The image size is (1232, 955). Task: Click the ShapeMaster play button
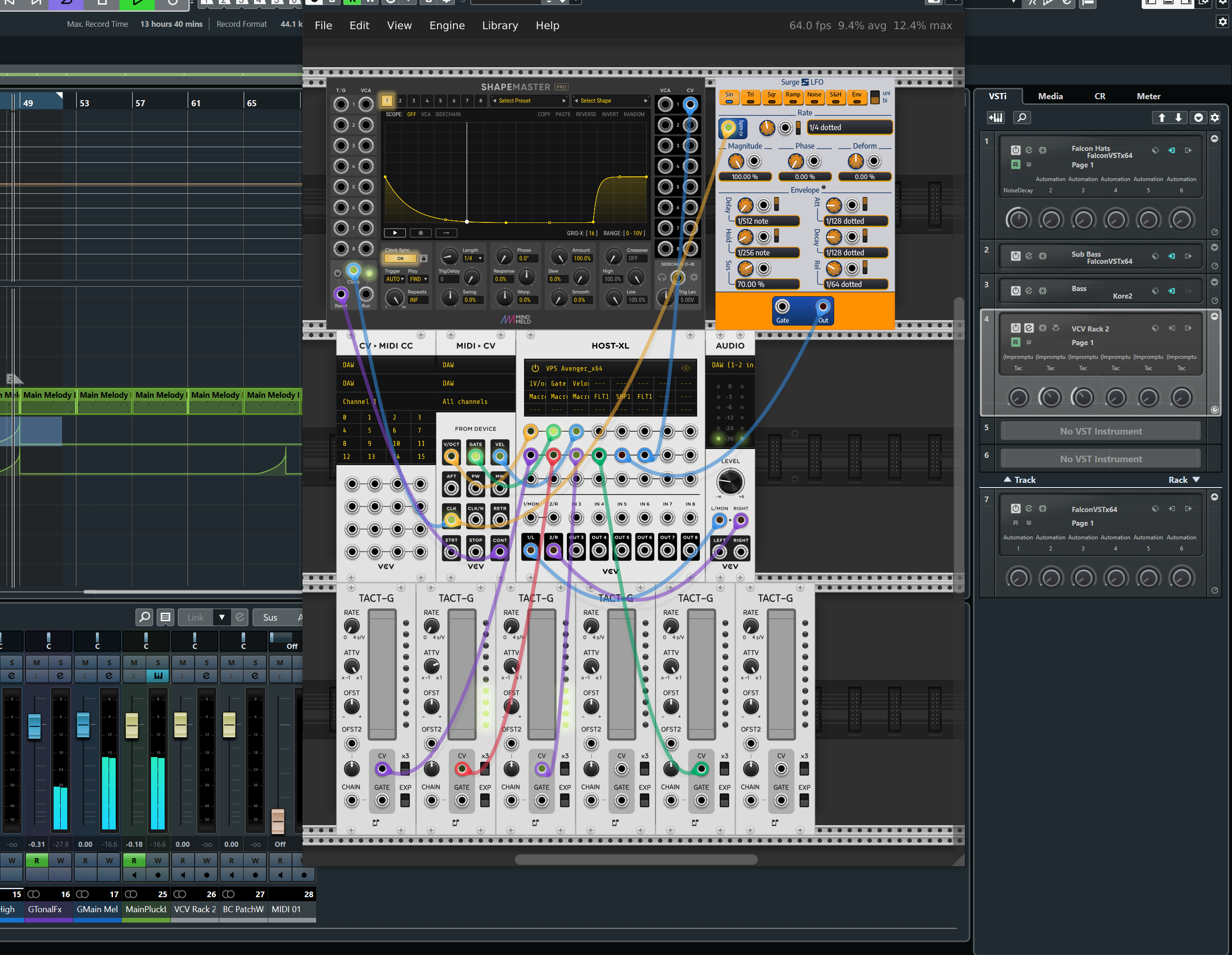click(394, 233)
